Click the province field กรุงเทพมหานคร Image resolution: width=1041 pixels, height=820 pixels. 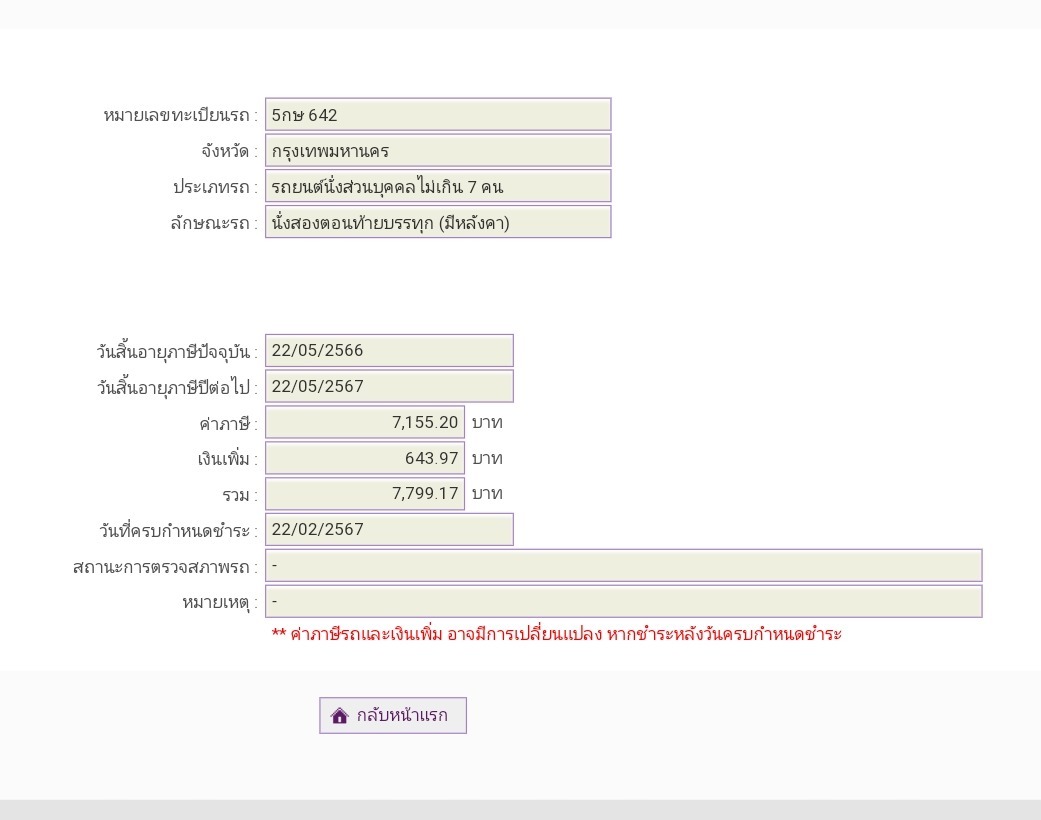click(438, 151)
